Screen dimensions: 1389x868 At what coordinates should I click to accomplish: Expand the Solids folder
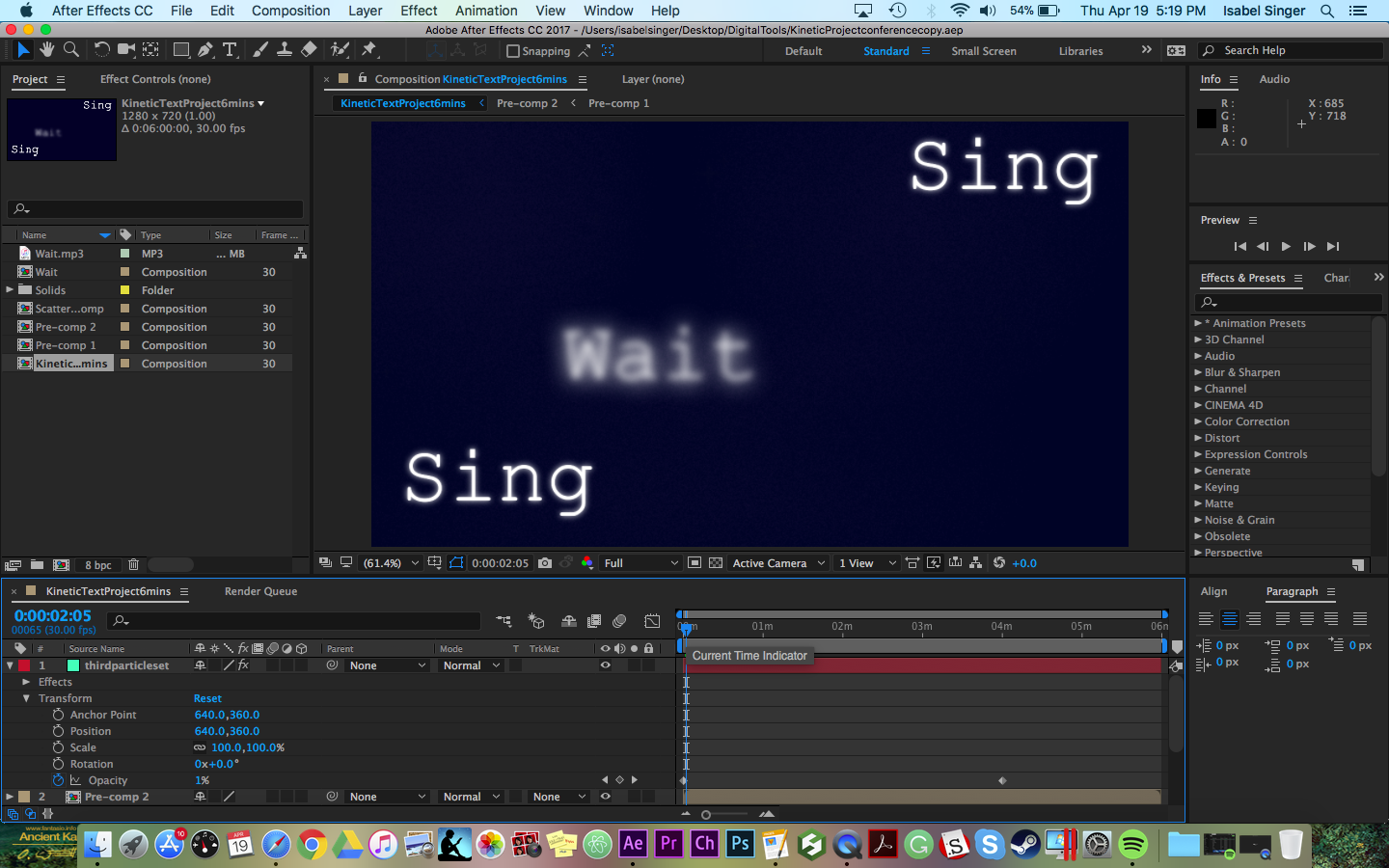pos(10,289)
